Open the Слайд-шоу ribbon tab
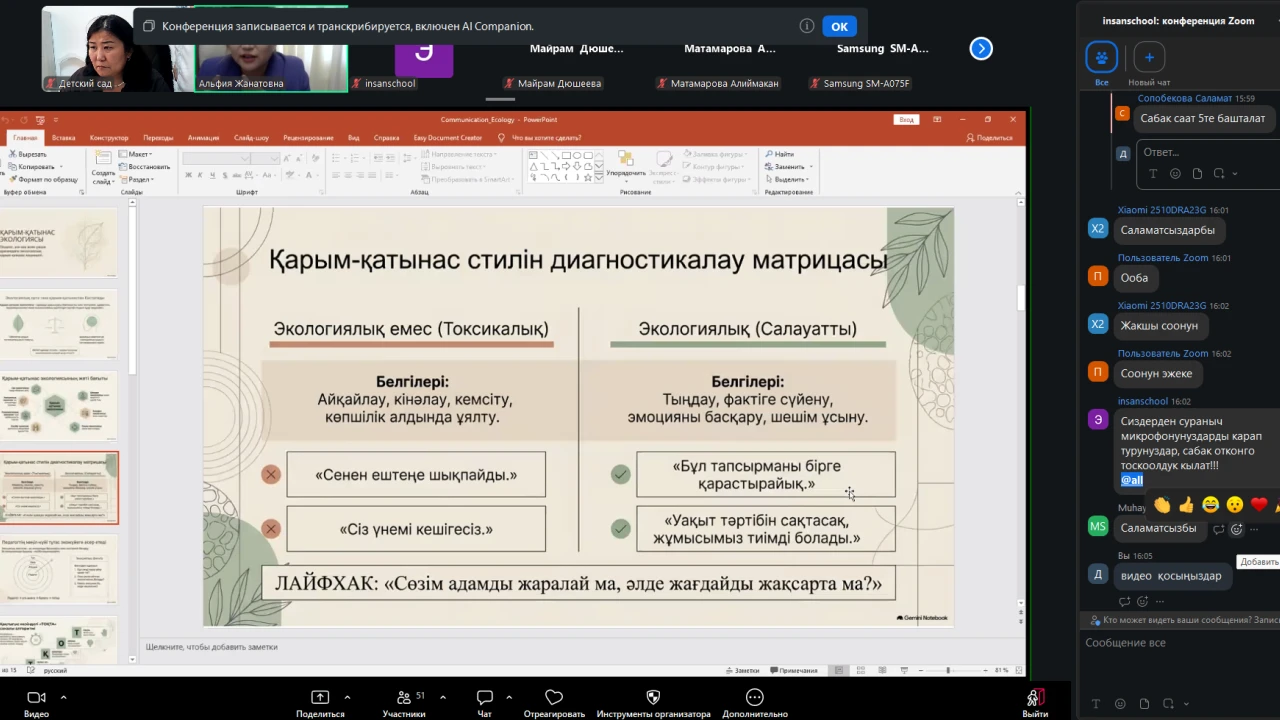 coord(251,137)
